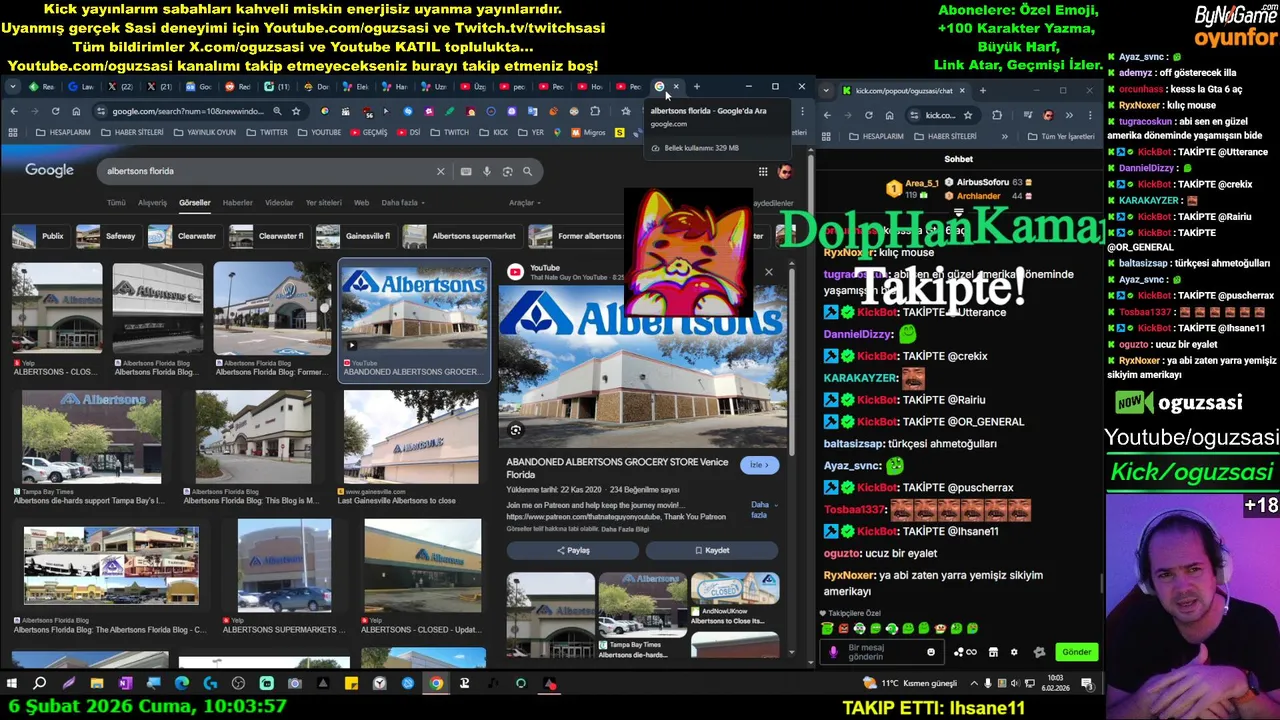The width and height of the screenshot is (1280, 720).
Task: Open the Google apps grid
Action: pos(762,171)
